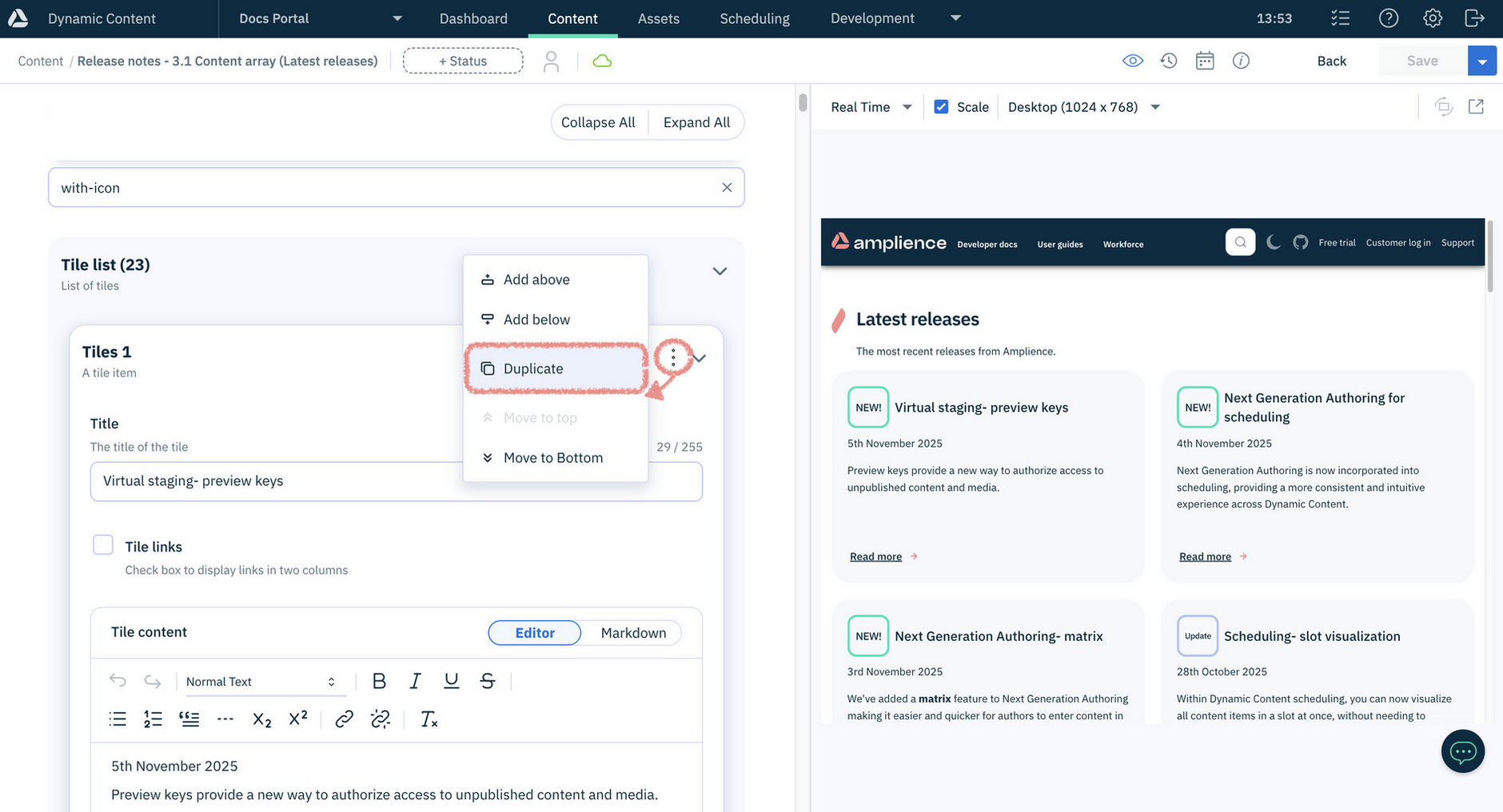Select Duplicate from the context menu
Image resolution: width=1503 pixels, height=812 pixels.
coord(533,368)
